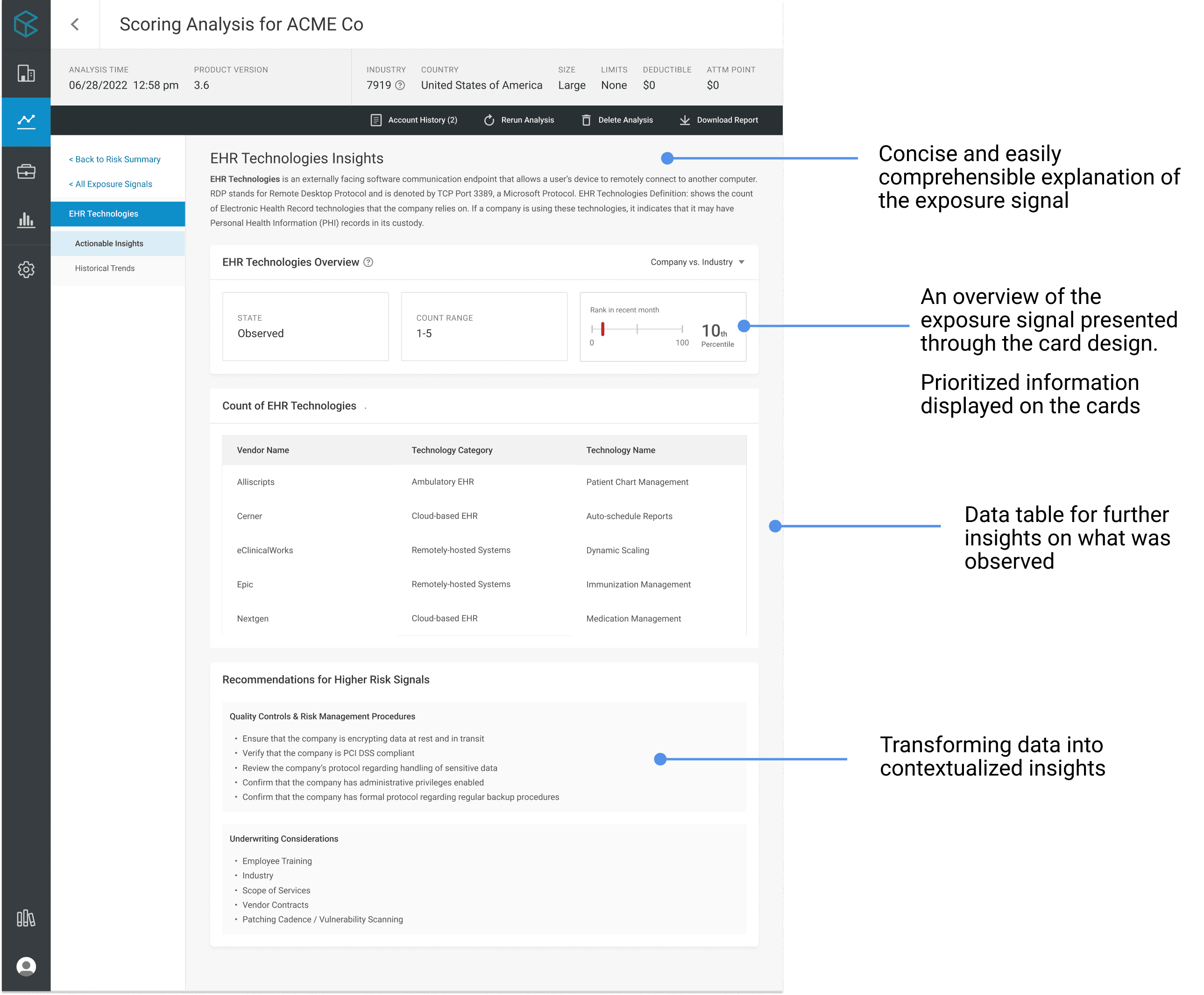
Task: Click the 10th Percentile value
Action: [717, 335]
